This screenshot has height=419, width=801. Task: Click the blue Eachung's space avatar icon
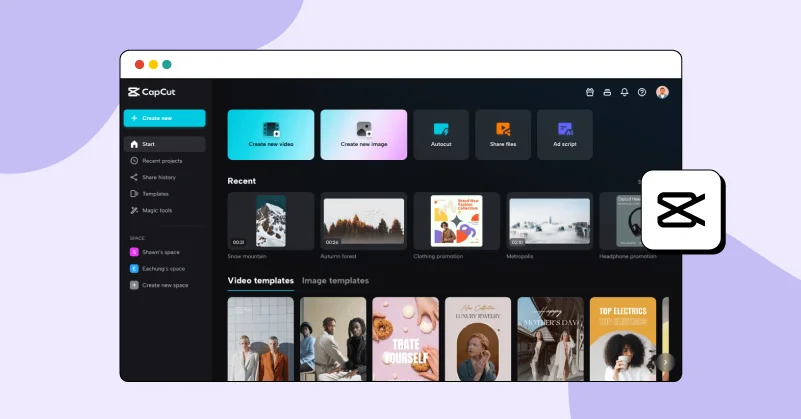point(134,268)
